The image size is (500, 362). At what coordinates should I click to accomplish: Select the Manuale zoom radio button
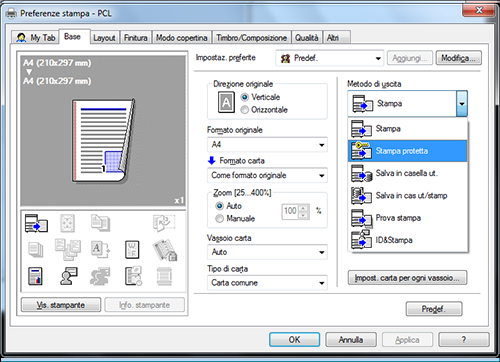pyautogui.click(x=219, y=219)
